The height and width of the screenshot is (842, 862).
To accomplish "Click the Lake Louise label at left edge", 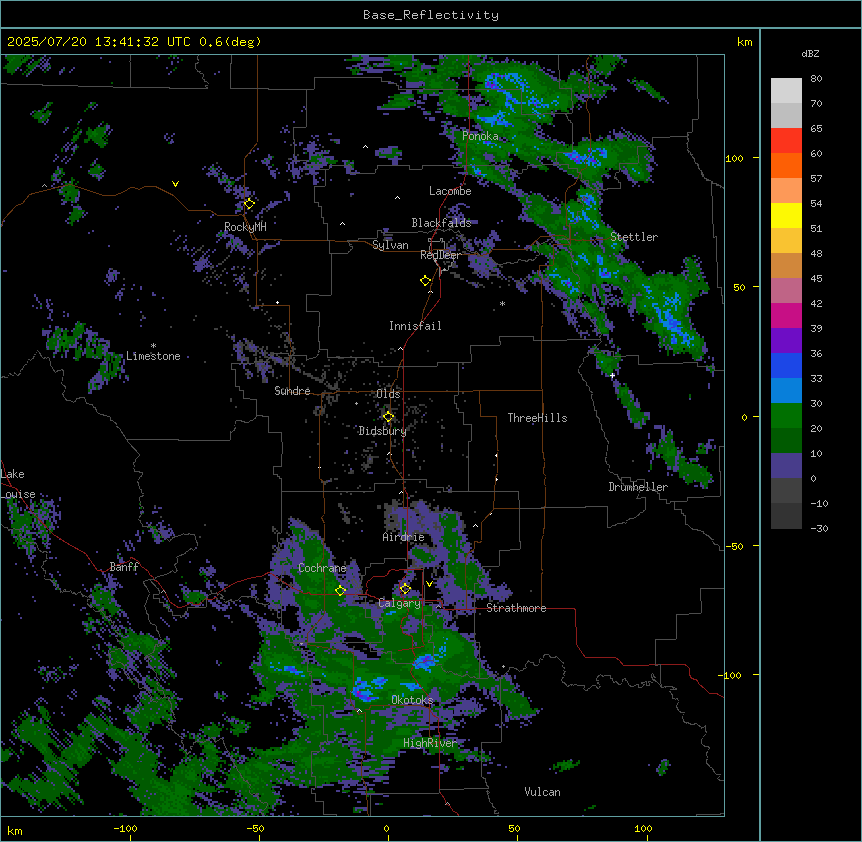I will (x=18, y=484).
